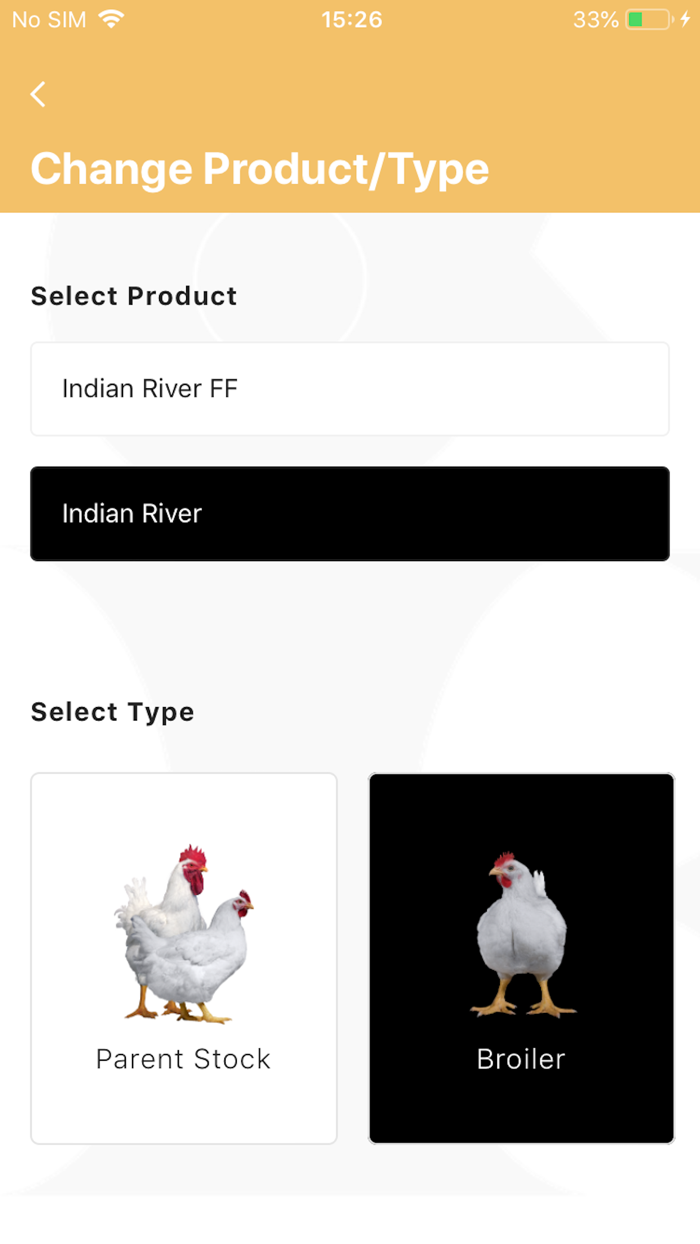The width and height of the screenshot is (700, 1244).
Task: Tap the Broiler chicken image
Action: point(521,930)
